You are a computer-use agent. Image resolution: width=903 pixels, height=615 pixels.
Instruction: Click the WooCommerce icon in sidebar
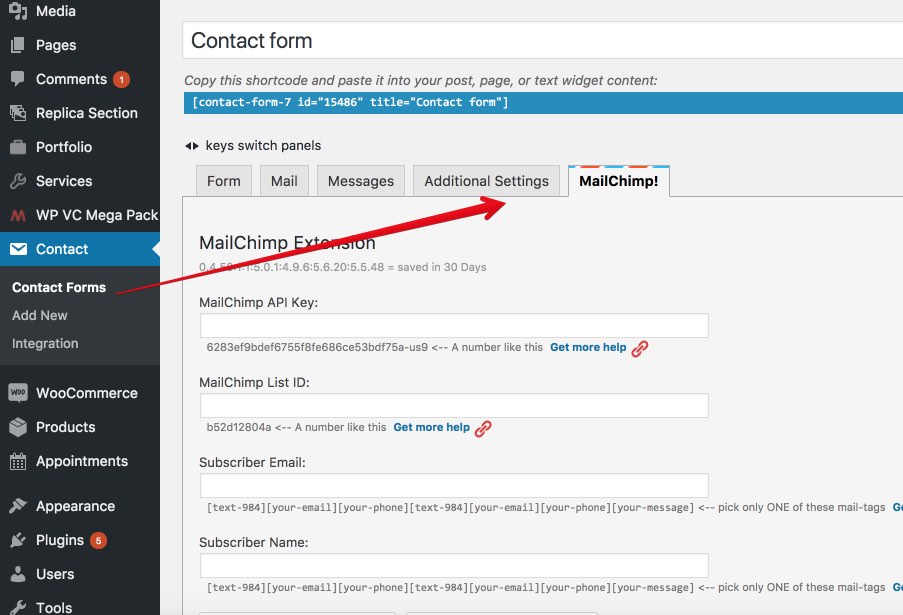18,393
